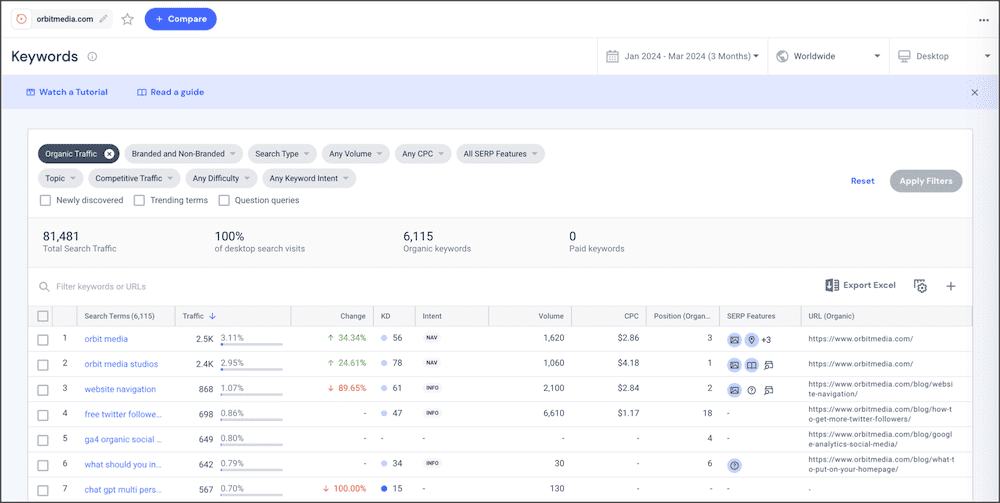Click the Read a guide book icon

142,92
